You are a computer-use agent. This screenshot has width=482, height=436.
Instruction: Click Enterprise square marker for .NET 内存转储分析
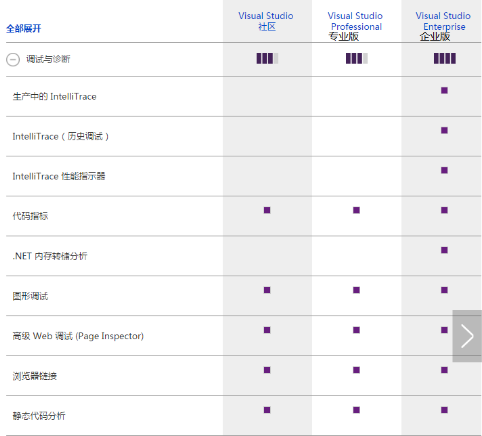[x=444, y=250]
